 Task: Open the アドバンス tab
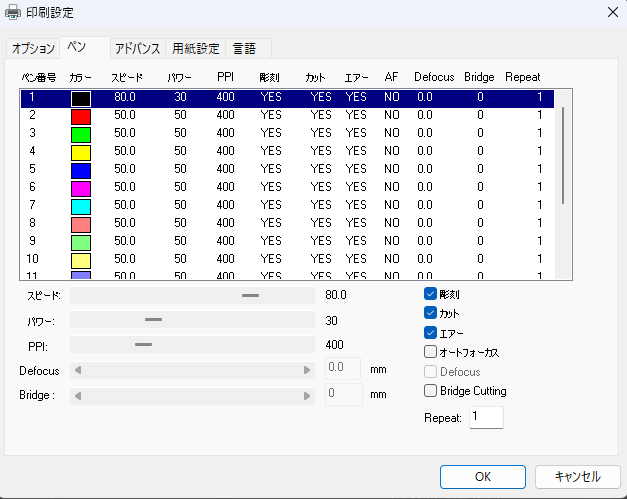coord(137,48)
